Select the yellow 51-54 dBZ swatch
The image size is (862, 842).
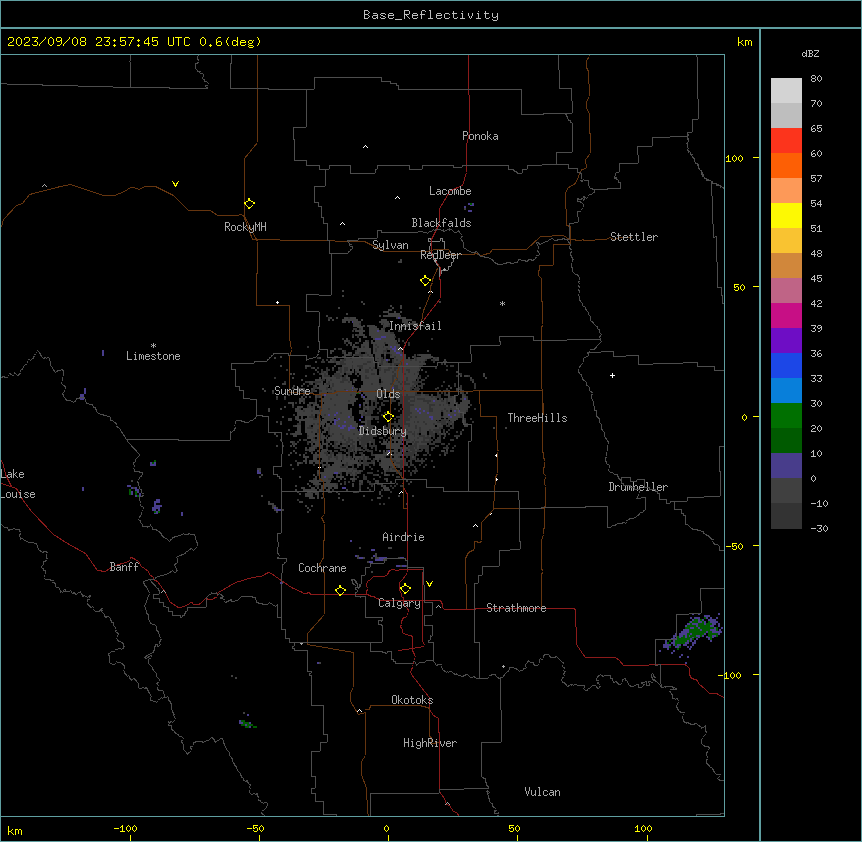coord(786,215)
